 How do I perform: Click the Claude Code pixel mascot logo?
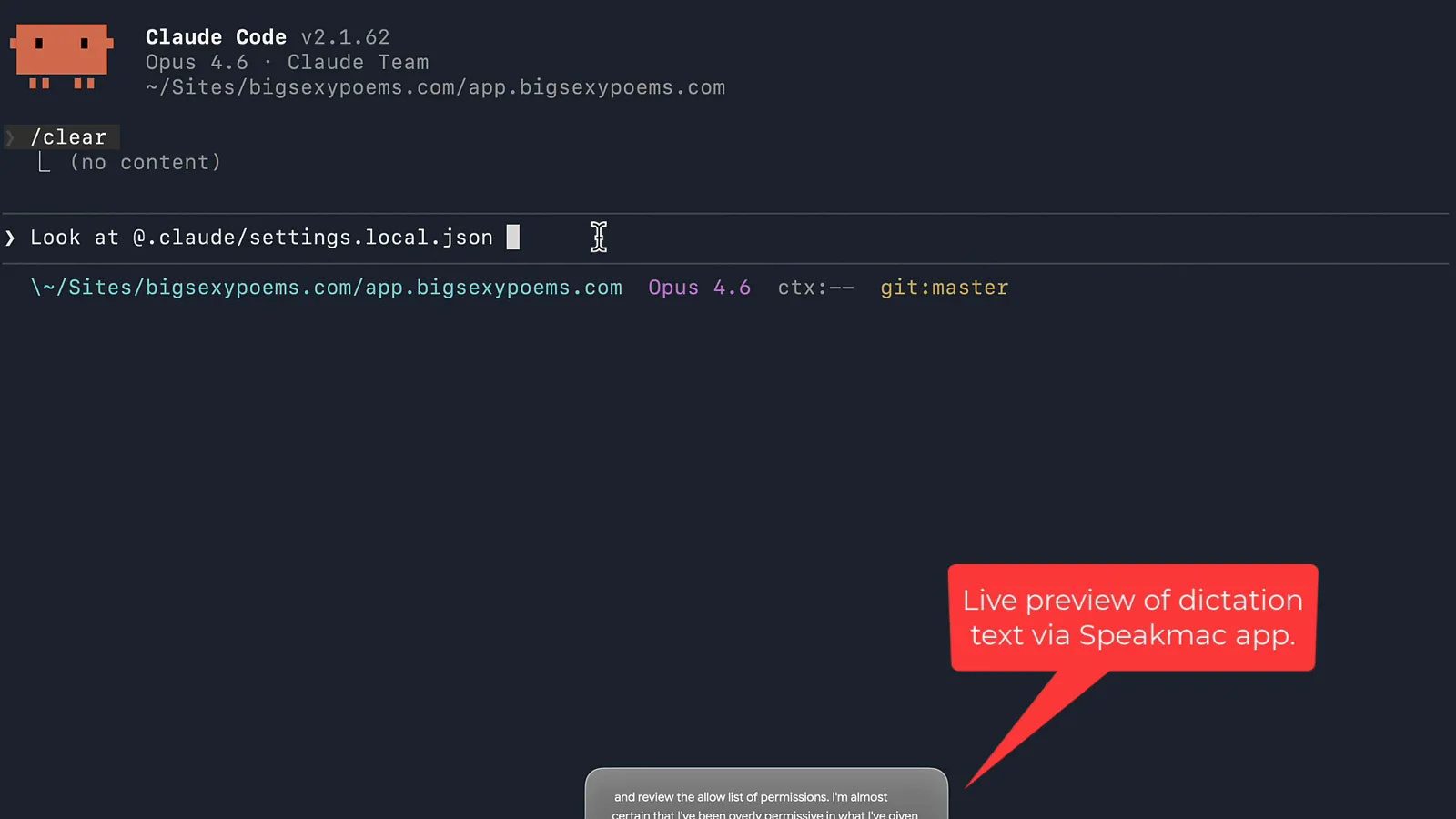click(x=61, y=56)
